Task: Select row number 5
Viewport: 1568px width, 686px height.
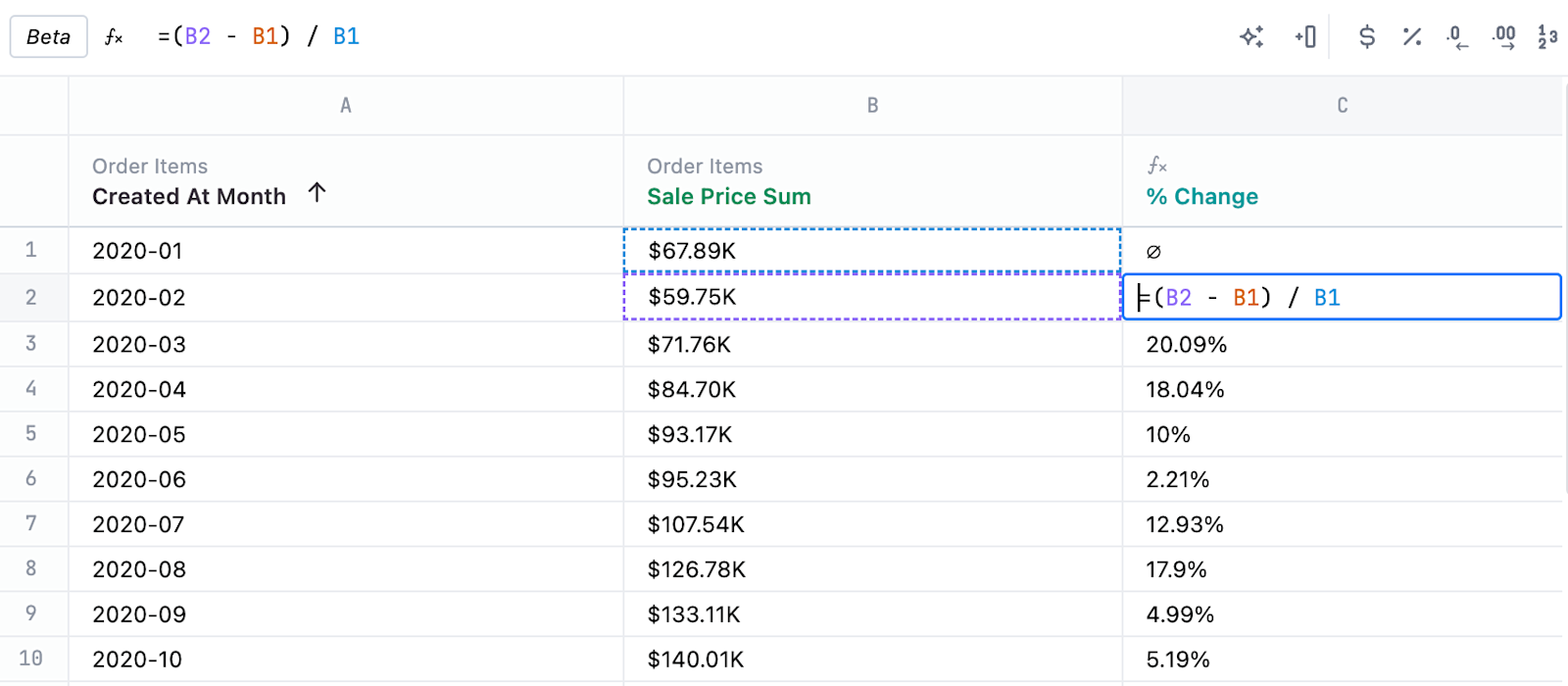Action: coord(31,434)
